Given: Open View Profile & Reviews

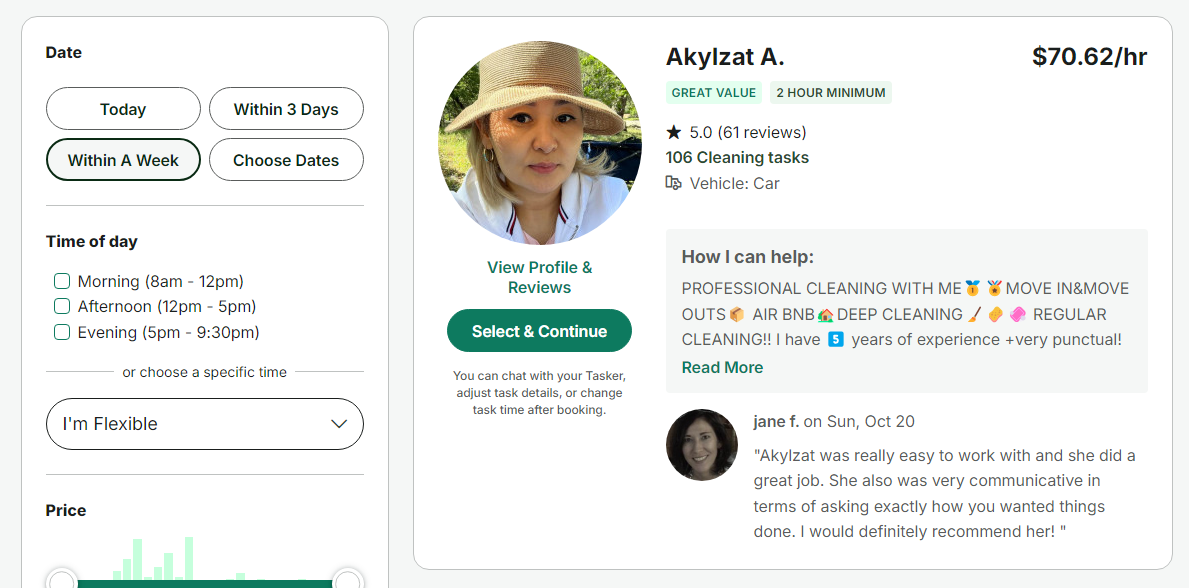Looking at the screenshot, I should click(539, 277).
